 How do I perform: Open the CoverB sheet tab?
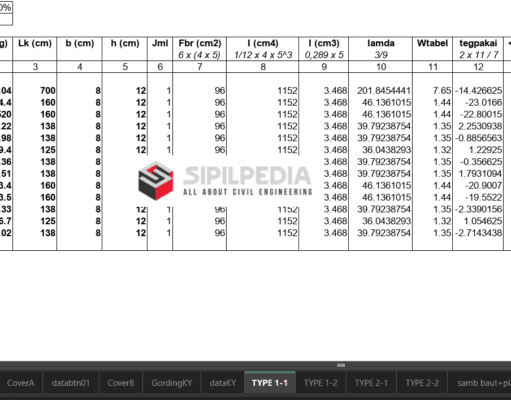121,383
